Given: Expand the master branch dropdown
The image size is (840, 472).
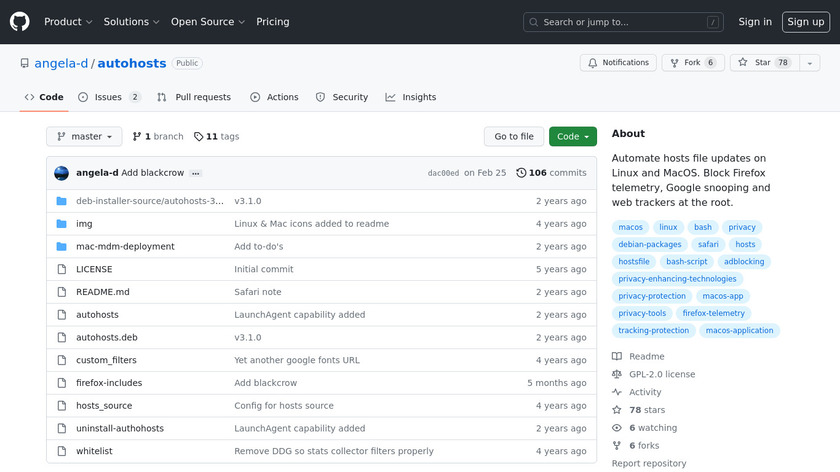Looking at the screenshot, I should pos(84,137).
